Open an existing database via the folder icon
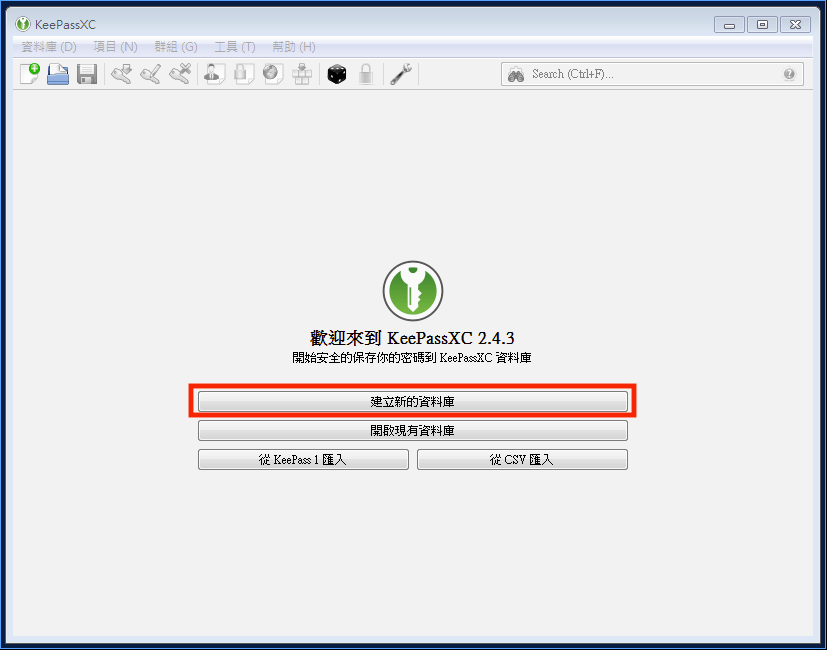The image size is (827, 650). point(57,73)
